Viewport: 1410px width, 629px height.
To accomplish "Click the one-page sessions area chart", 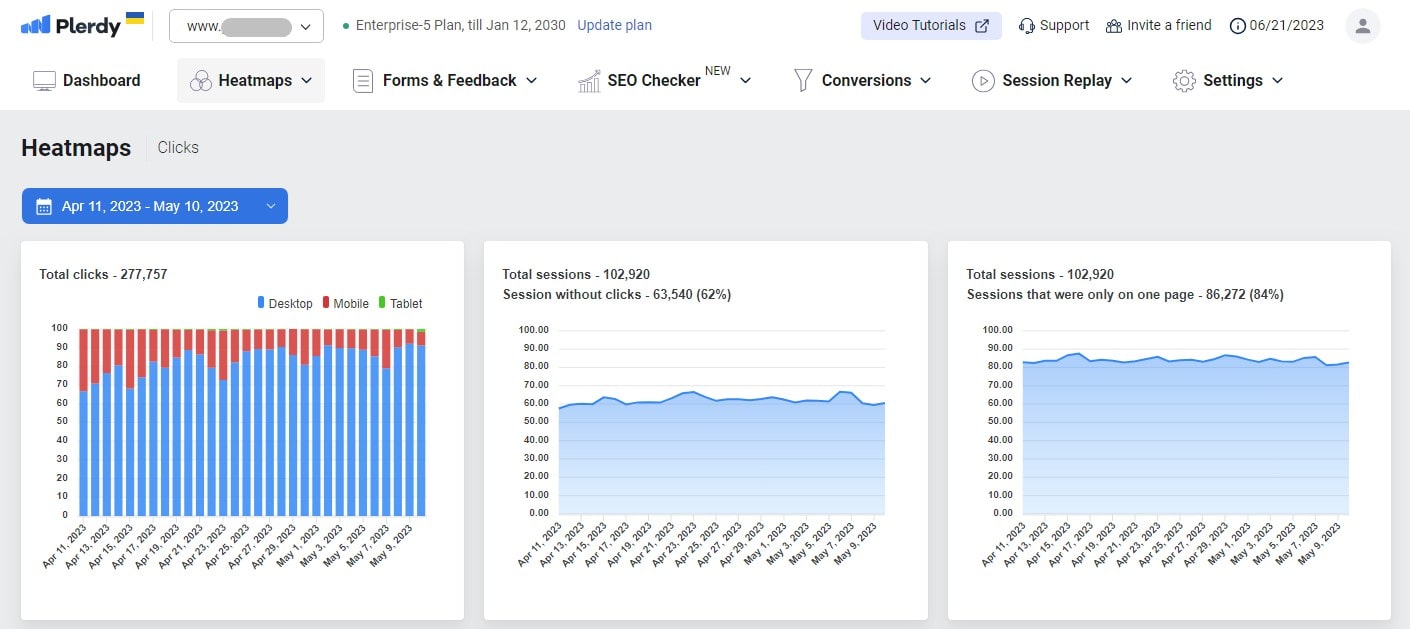I will click(x=1186, y=434).
